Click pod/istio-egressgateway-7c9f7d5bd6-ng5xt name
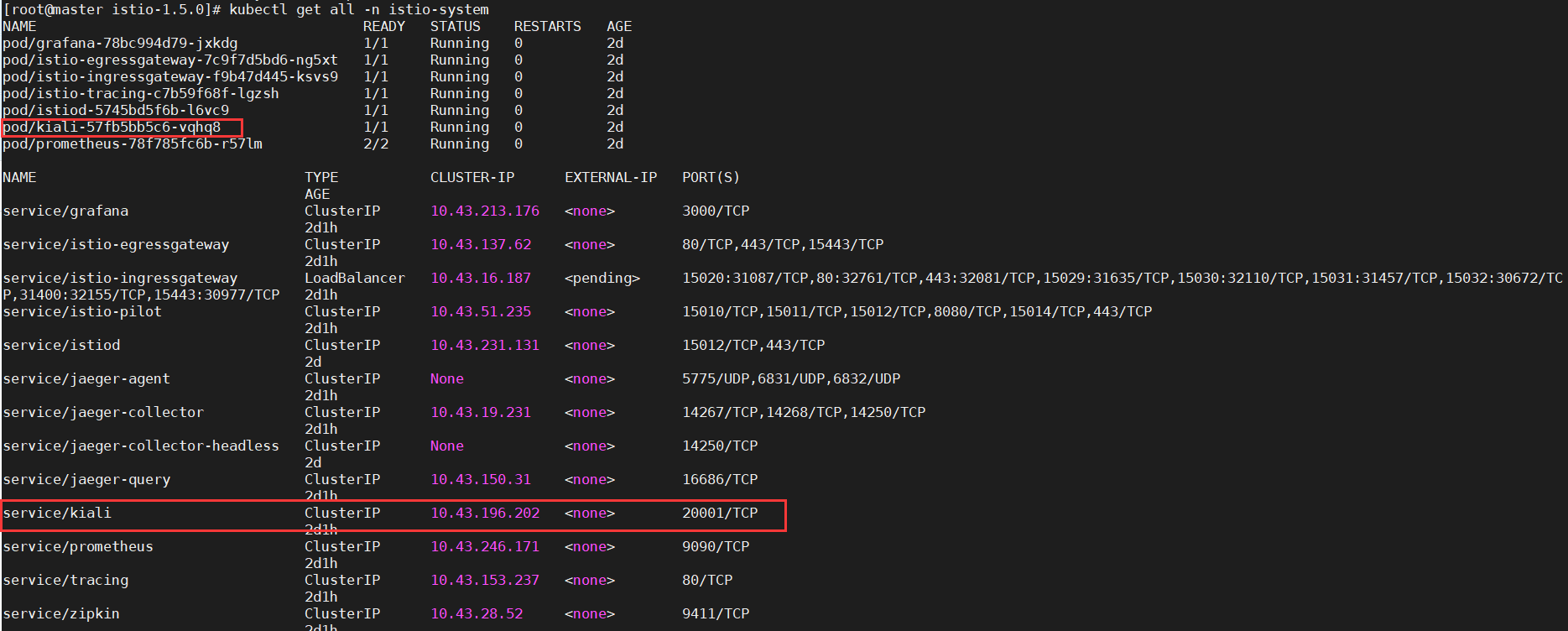This screenshot has height=631, width=1568. 170,60
